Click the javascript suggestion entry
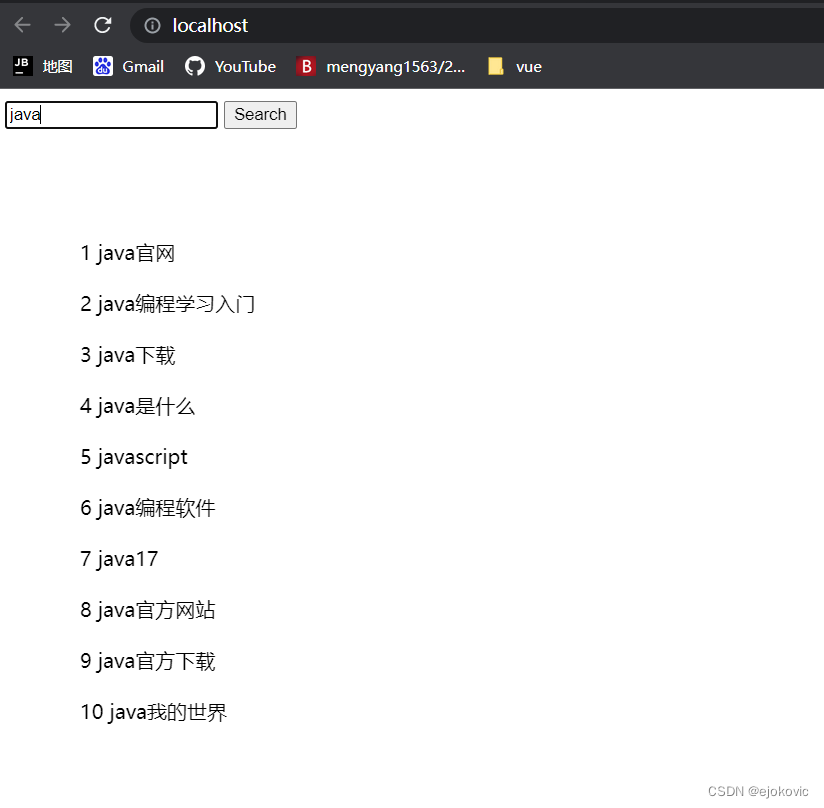 (x=134, y=457)
